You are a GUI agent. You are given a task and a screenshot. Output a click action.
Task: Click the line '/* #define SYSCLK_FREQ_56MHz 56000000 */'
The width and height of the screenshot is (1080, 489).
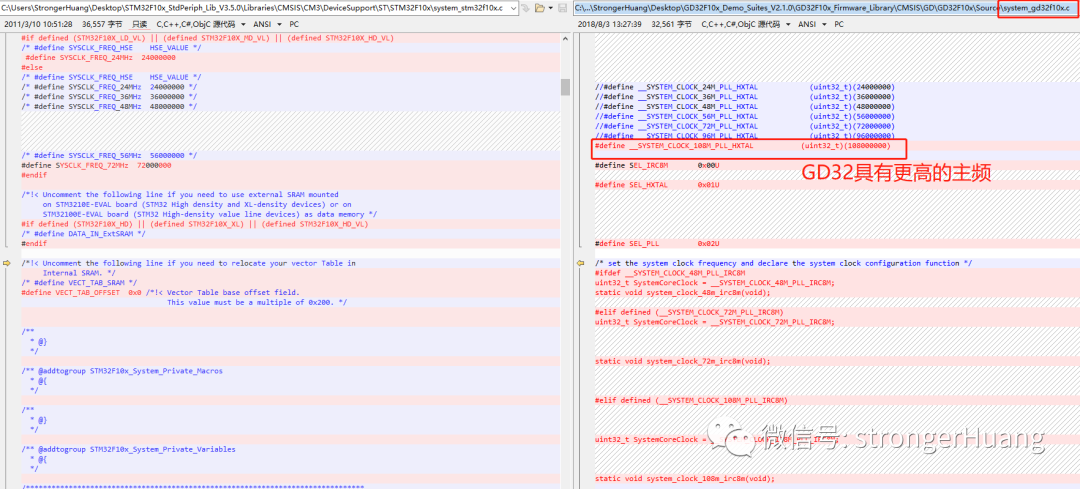tap(109, 156)
